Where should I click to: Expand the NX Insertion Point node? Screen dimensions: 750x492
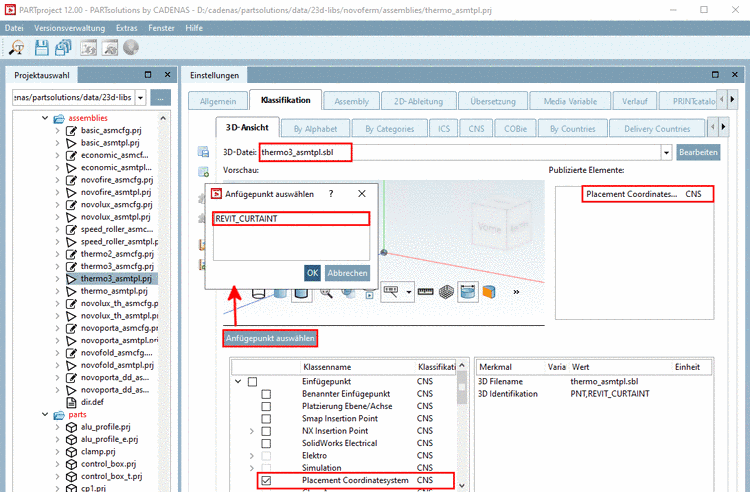pyautogui.click(x=252, y=431)
